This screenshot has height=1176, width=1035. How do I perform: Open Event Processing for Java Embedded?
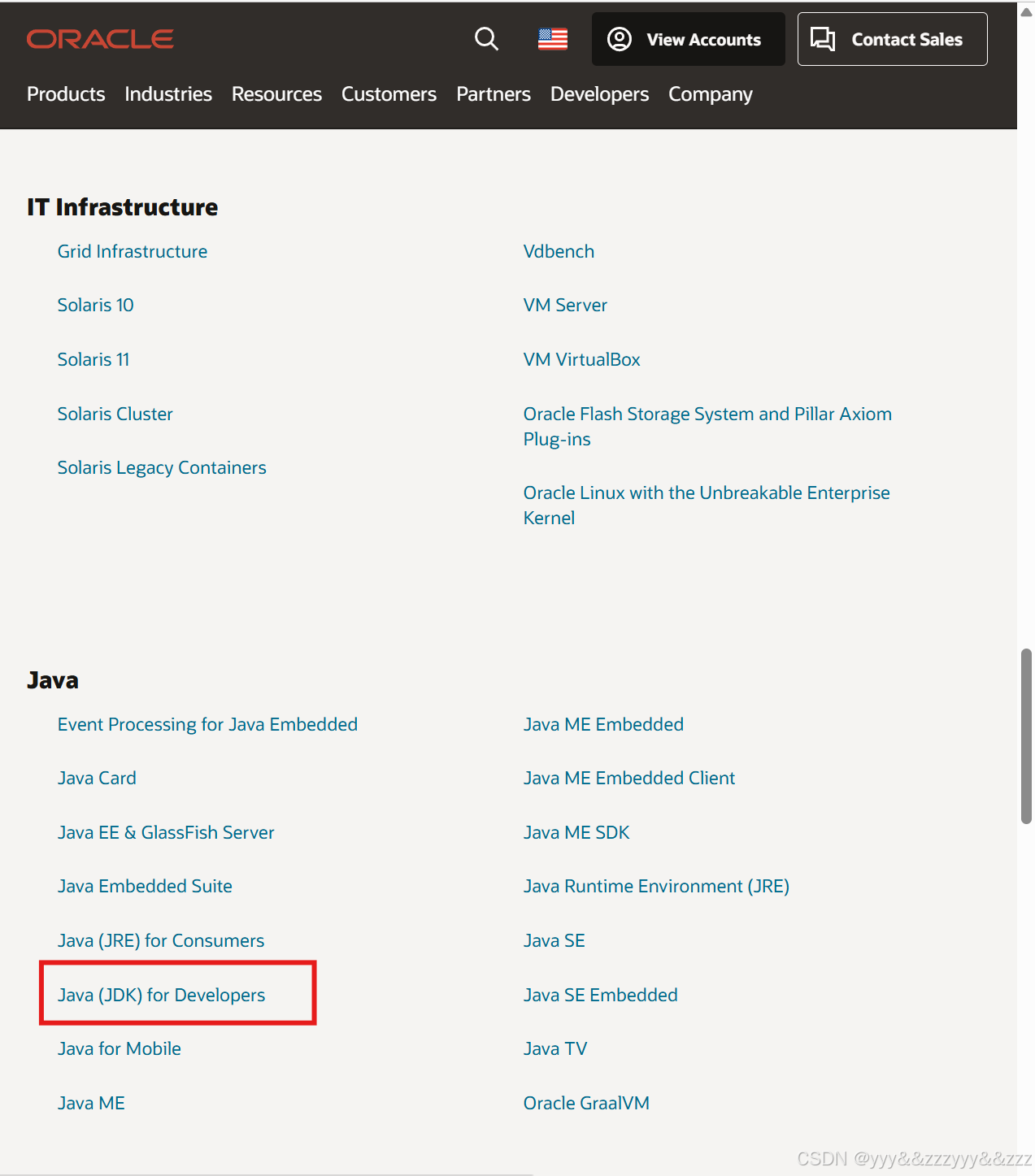click(x=207, y=724)
